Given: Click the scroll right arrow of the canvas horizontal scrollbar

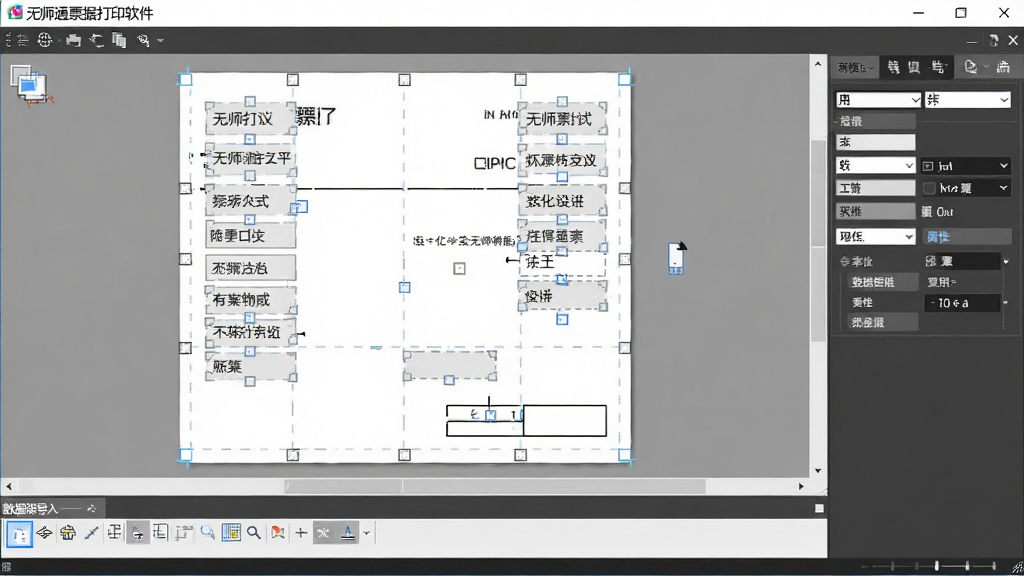Looking at the screenshot, I should point(801,487).
